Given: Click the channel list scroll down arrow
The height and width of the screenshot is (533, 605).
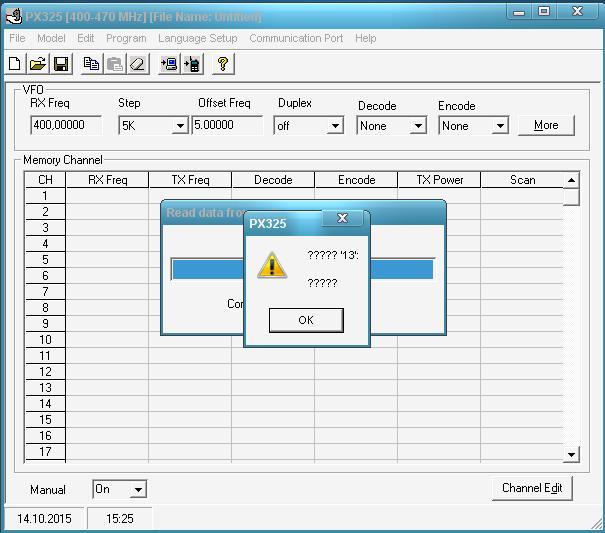Looking at the screenshot, I should click(x=571, y=454).
